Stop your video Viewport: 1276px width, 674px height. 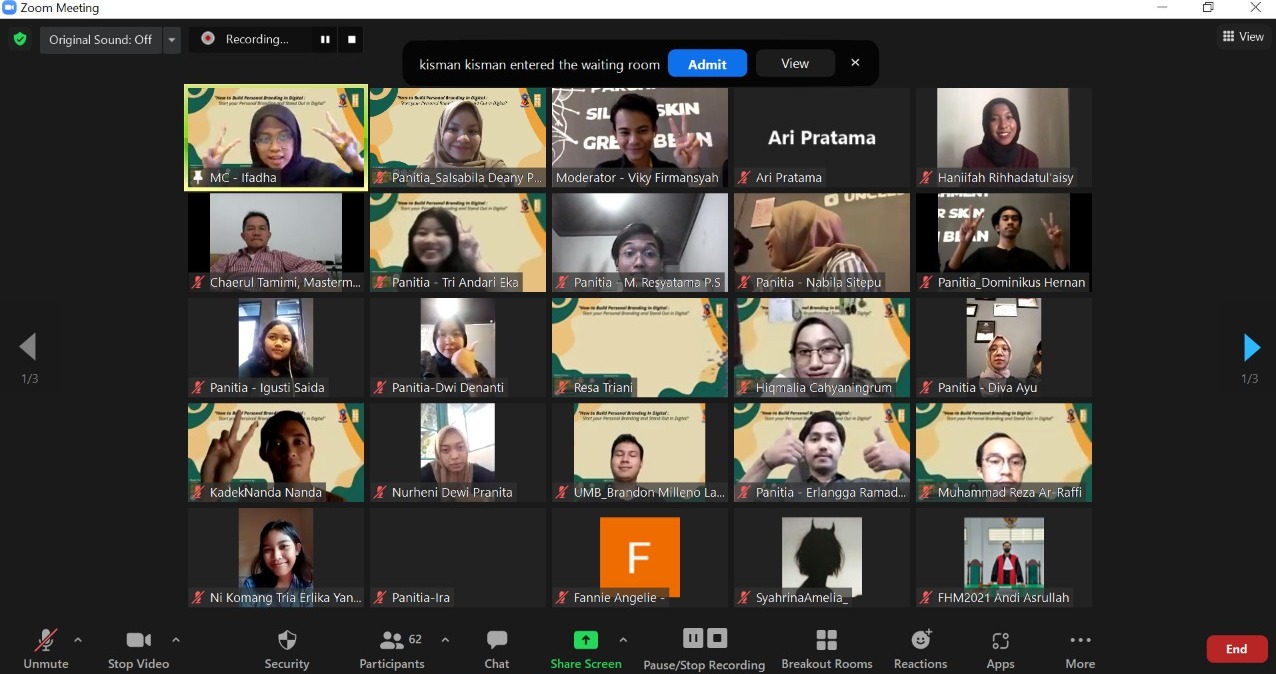pyautogui.click(x=138, y=648)
